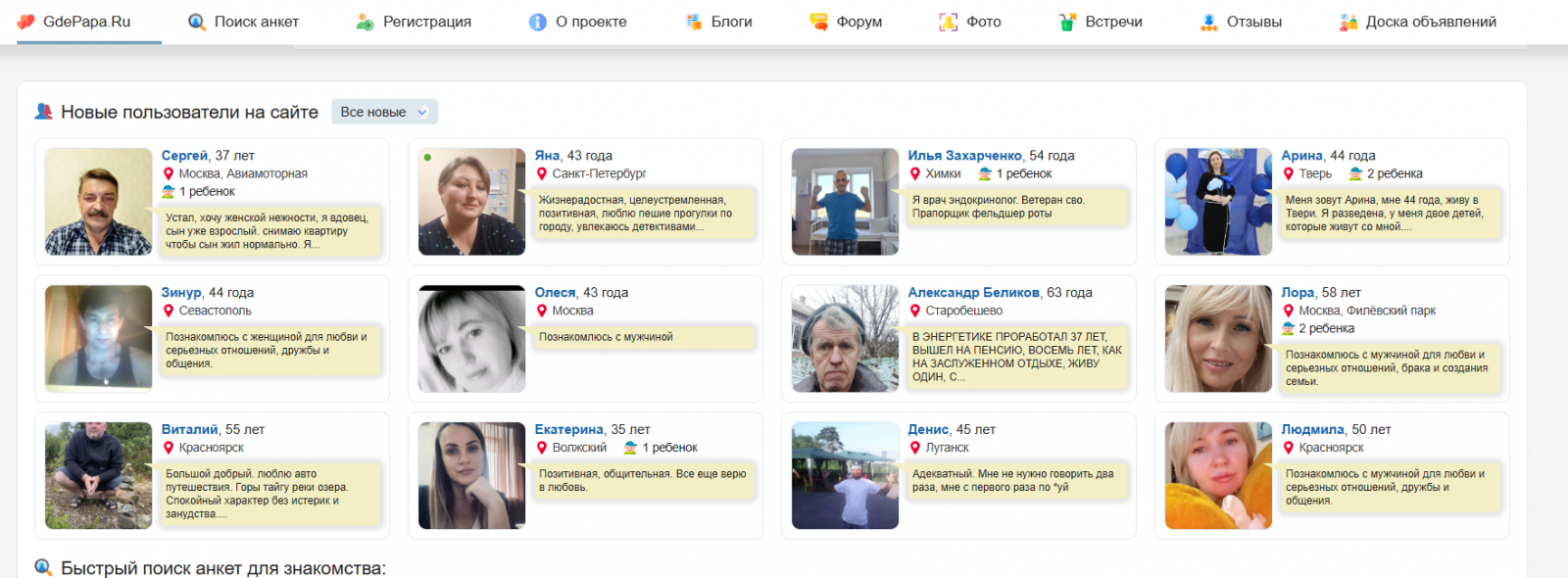Open Зинур's profile name link
The height and width of the screenshot is (578, 1568).
pyautogui.click(x=181, y=292)
